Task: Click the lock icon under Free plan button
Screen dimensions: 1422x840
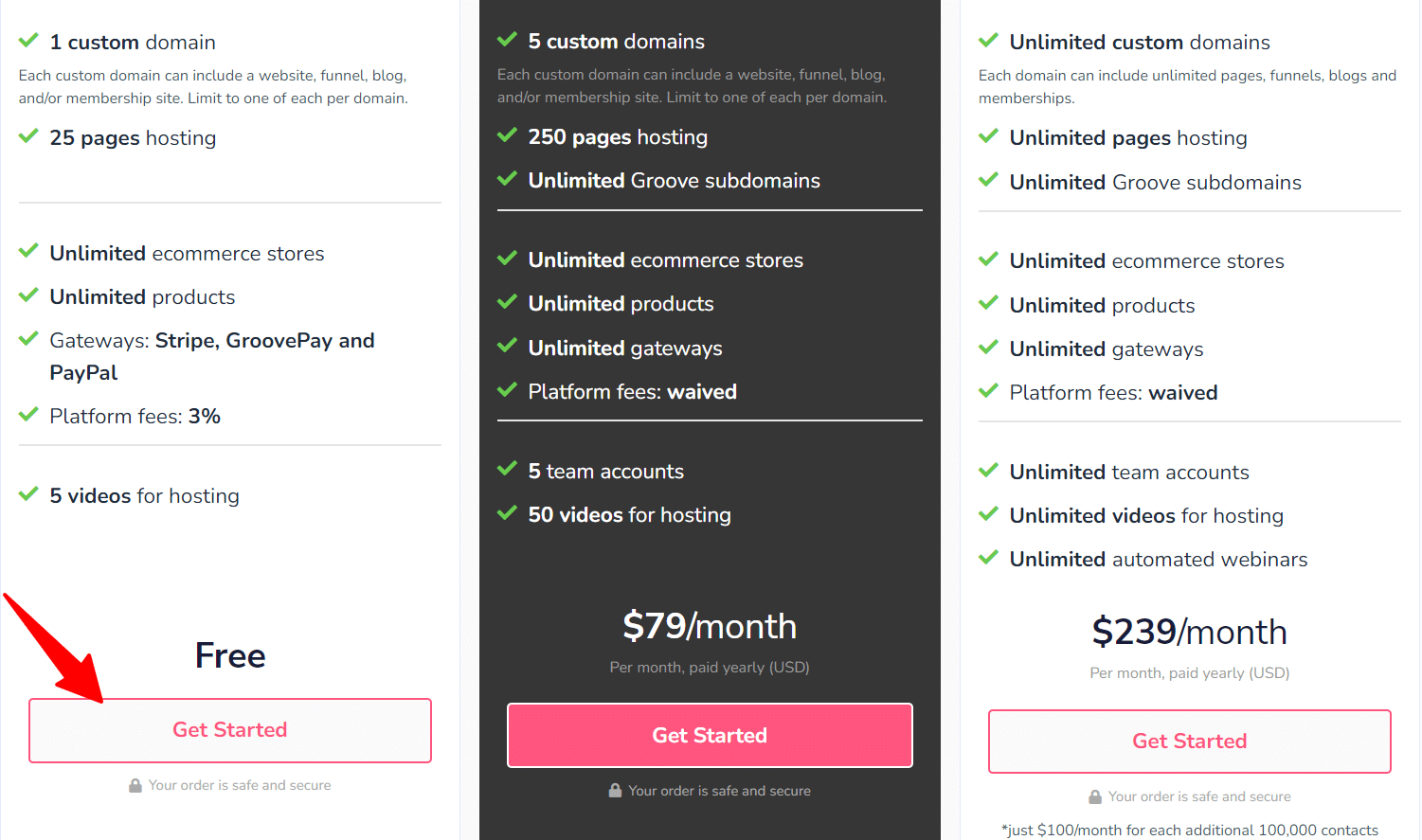Action: click(x=135, y=785)
